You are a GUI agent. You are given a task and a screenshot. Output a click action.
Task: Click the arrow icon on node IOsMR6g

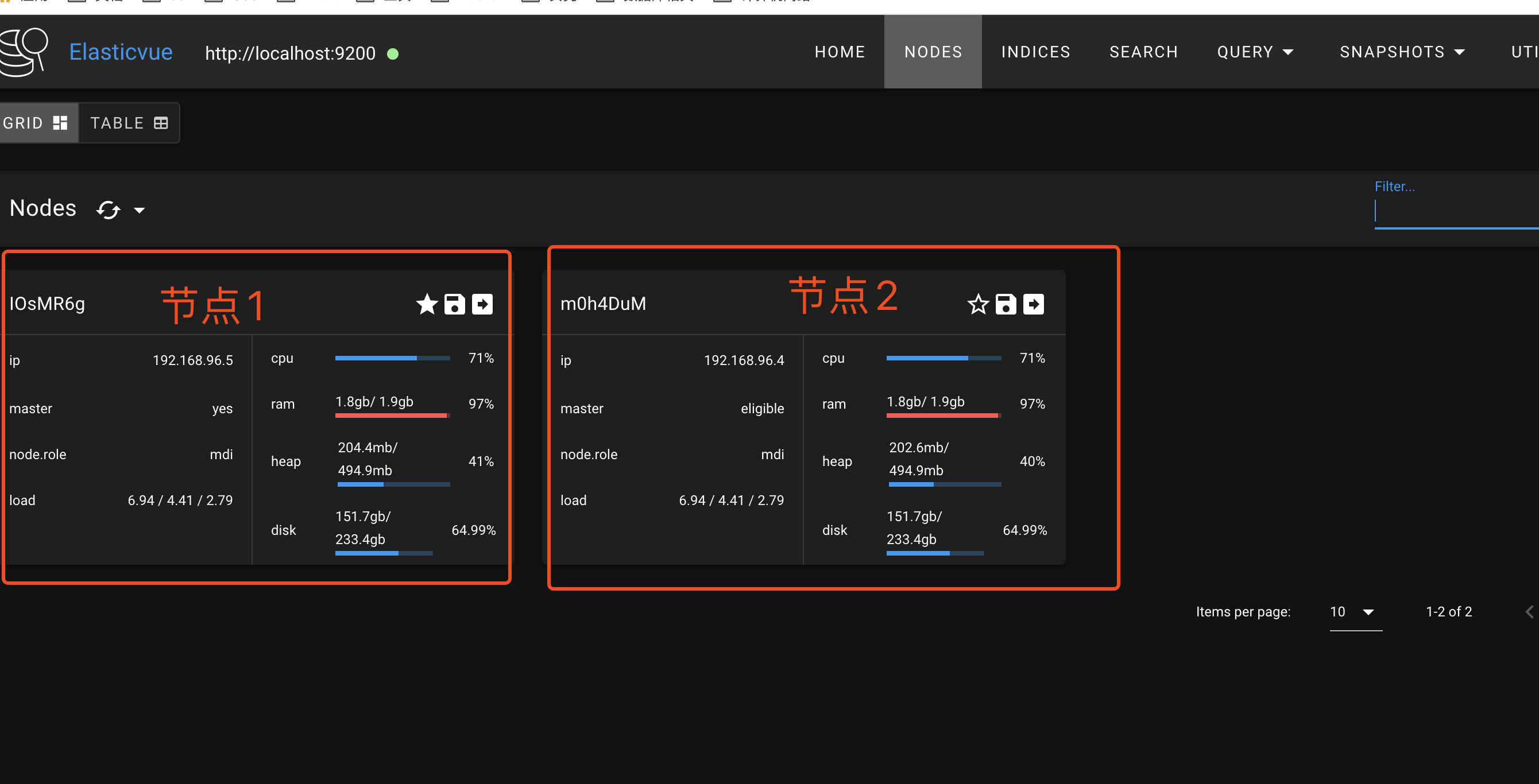[482, 304]
